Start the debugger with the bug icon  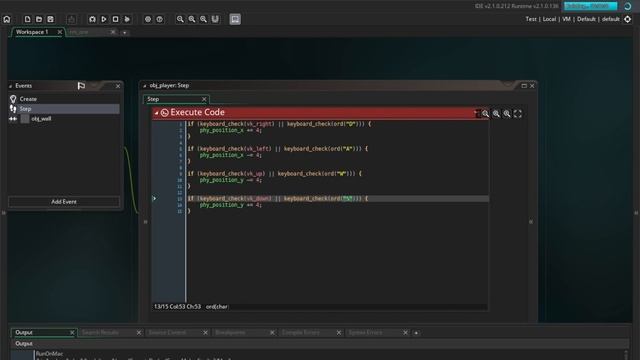coord(92,19)
